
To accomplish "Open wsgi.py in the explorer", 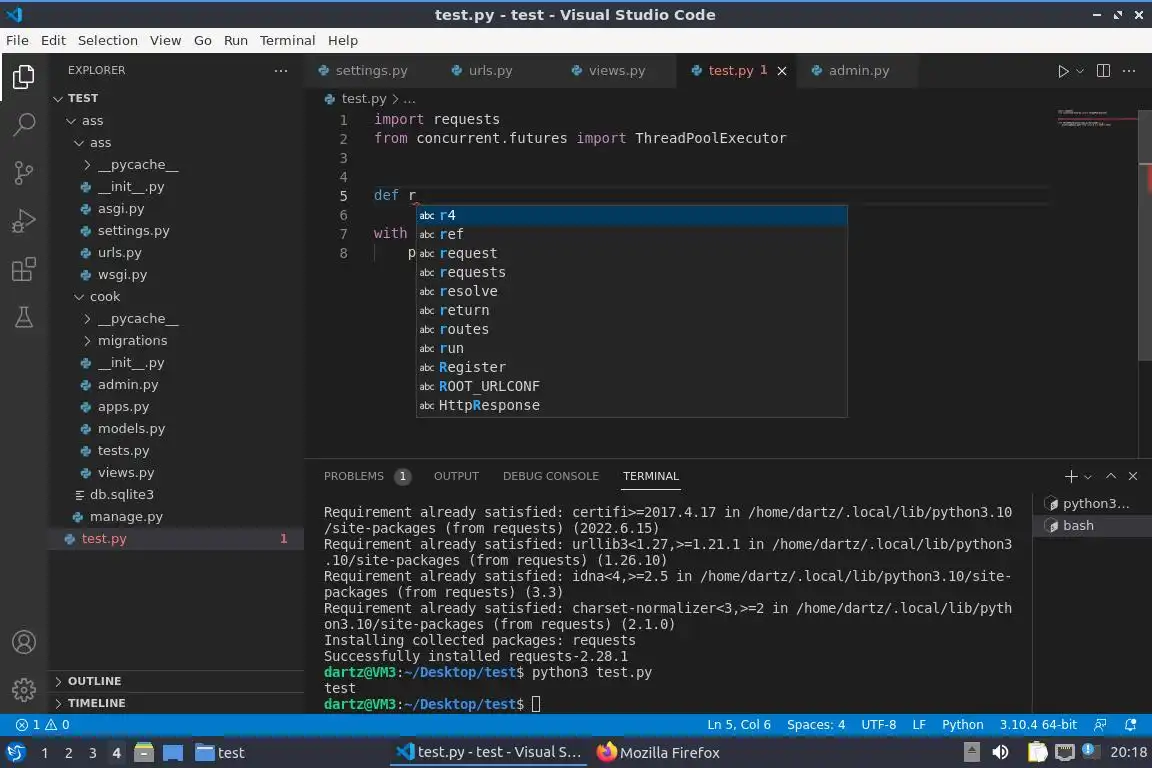I will click(x=175, y=275).
